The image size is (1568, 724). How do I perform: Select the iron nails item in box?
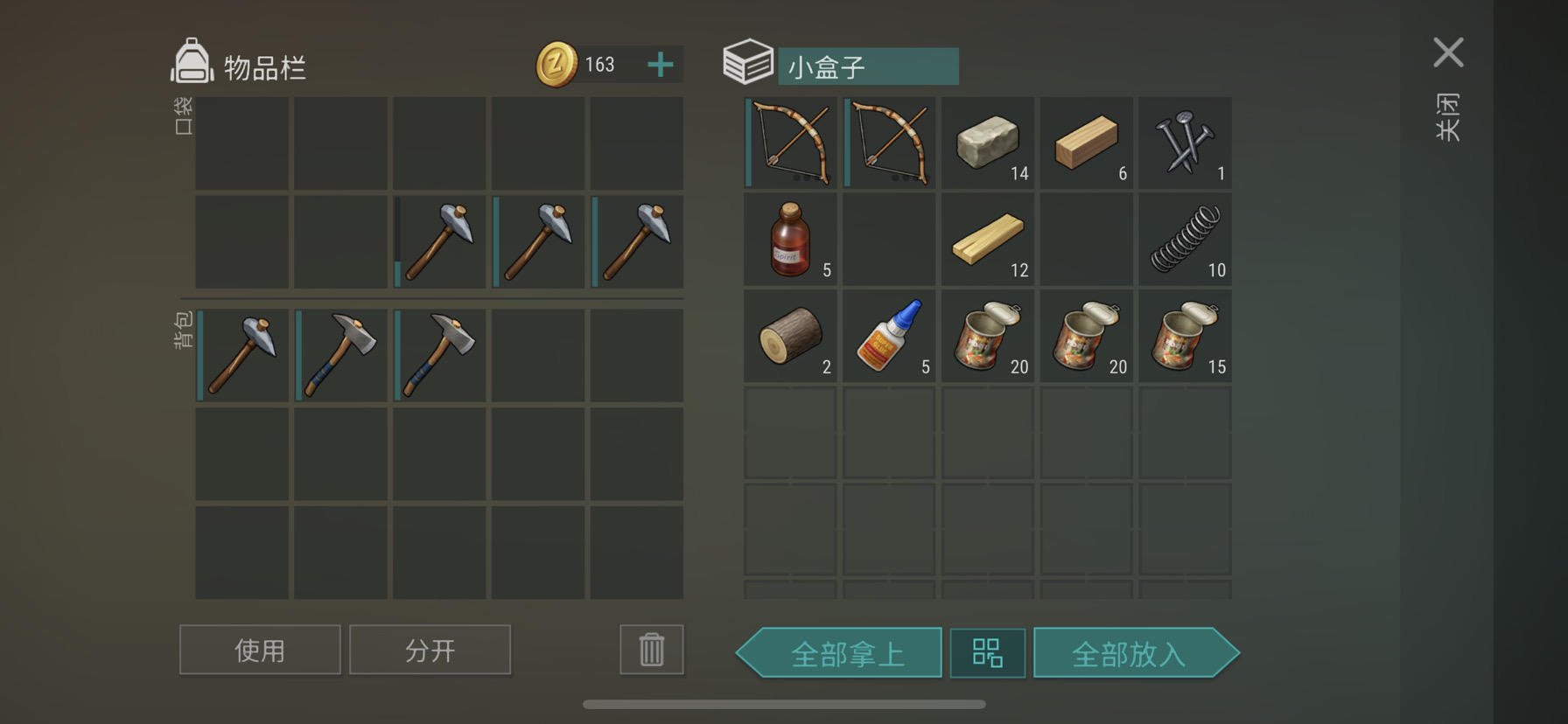click(x=1185, y=143)
